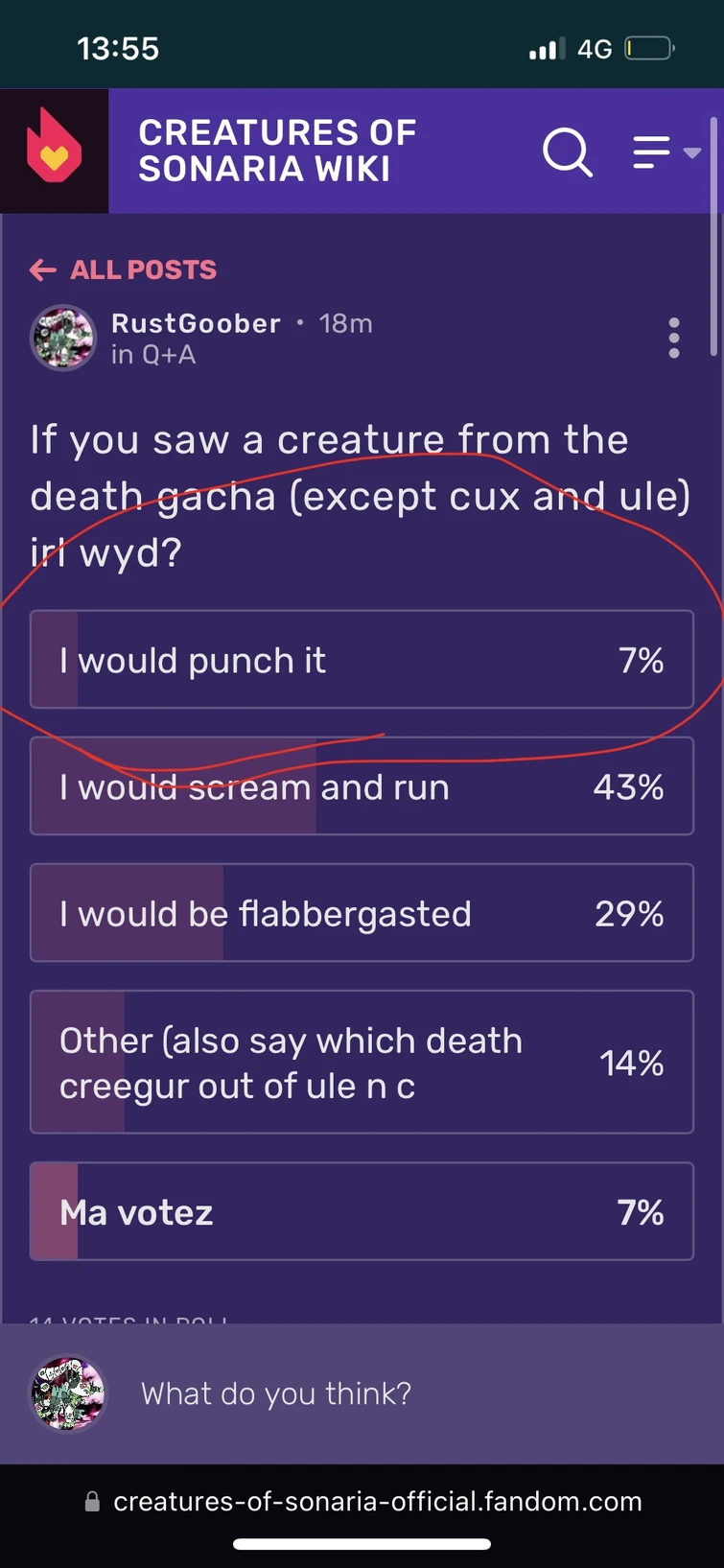Open the wiki search
Image resolution: width=724 pixels, height=1568 pixels.
(568, 153)
